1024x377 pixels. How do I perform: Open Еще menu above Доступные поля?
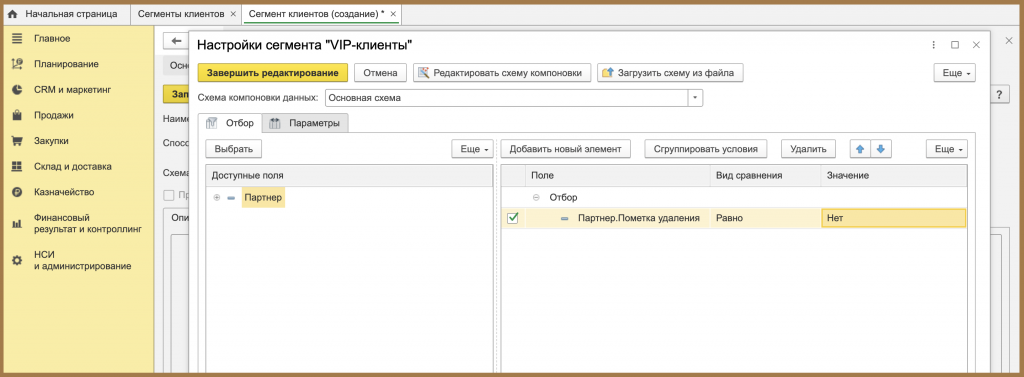pos(472,149)
